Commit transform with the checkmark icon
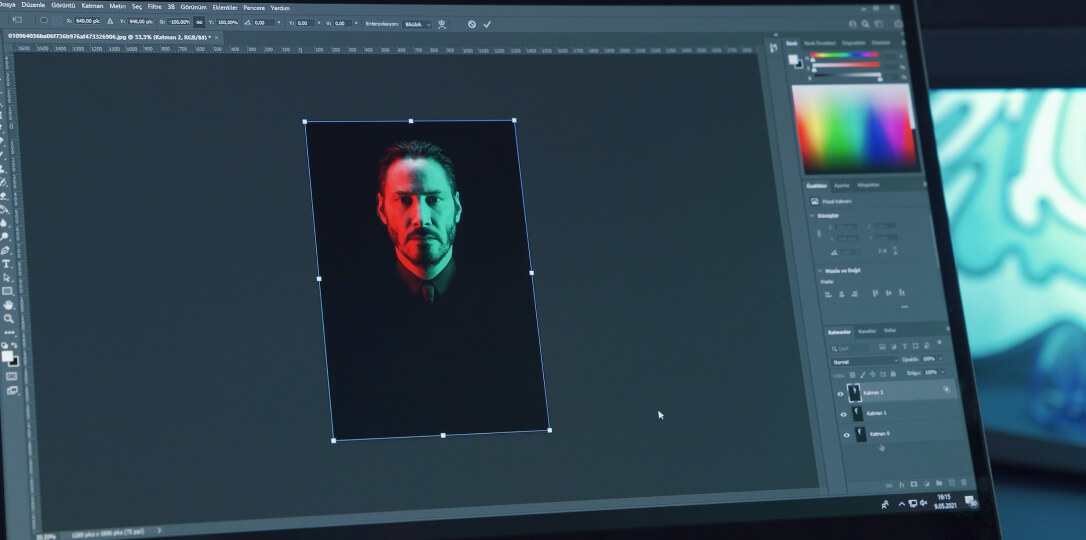Viewport: 1086px width, 540px height. click(487, 24)
